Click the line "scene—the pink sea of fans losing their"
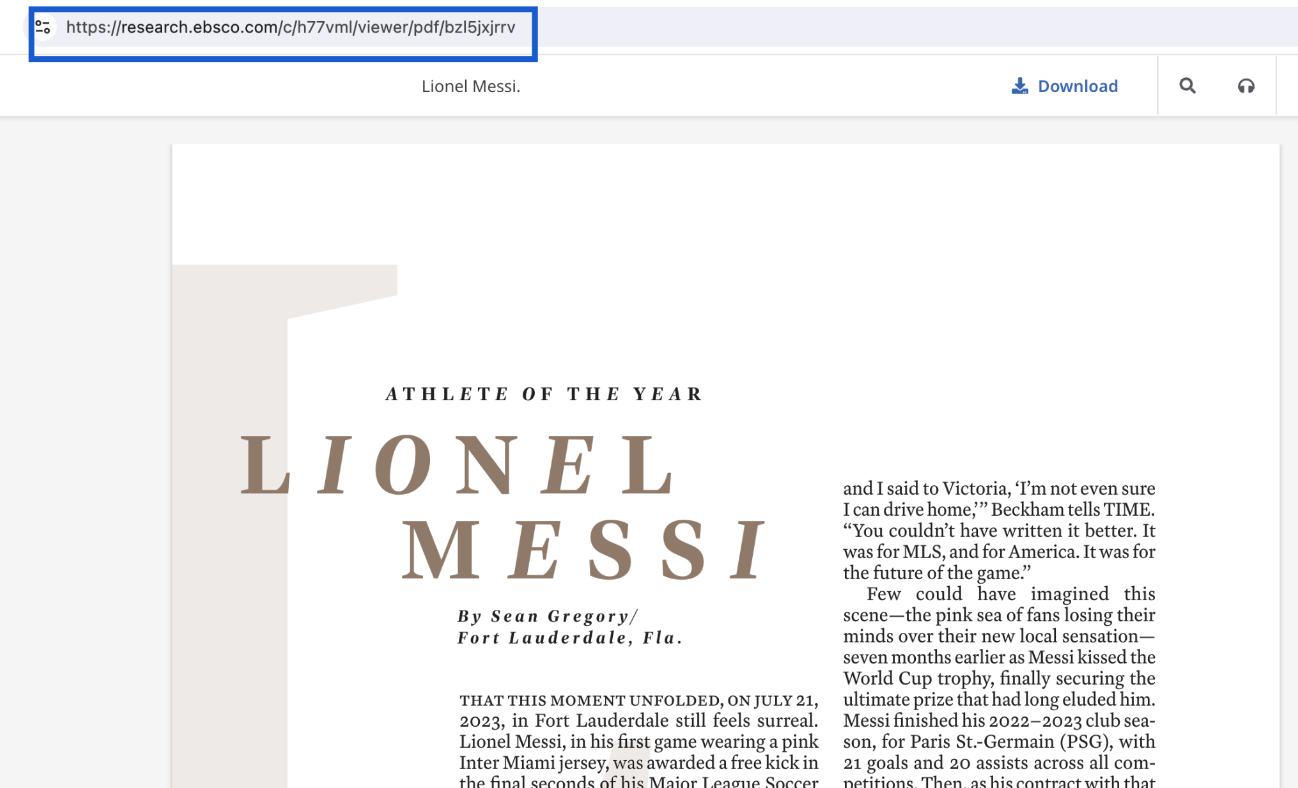This screenshot has width=1298, height=788. (999, 615)
